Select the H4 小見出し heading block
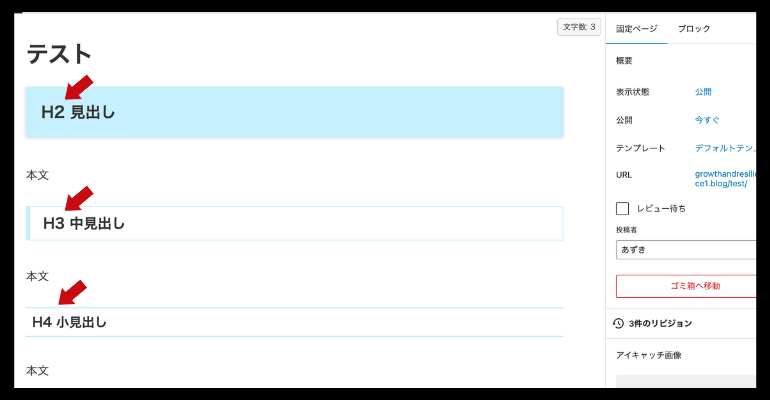Screen dimensions: 770x400 [294, 322]
